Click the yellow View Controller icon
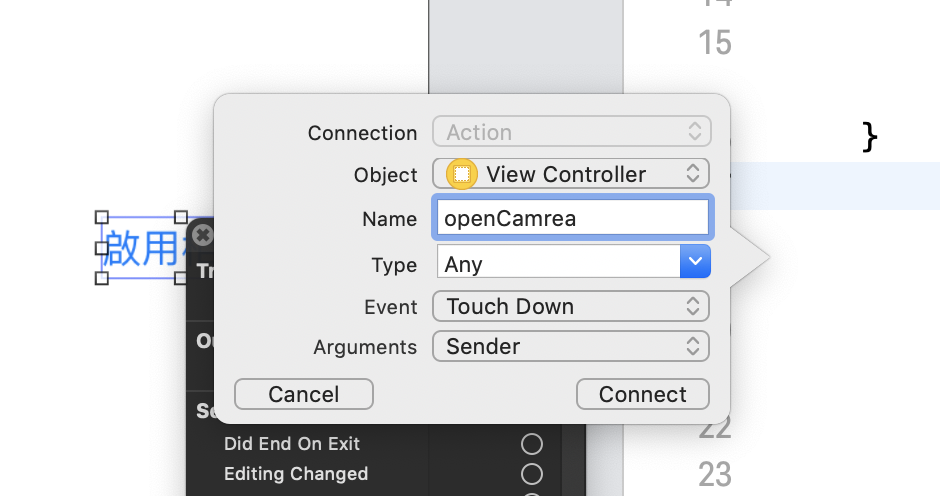940x496 pixels. [461, 174]
